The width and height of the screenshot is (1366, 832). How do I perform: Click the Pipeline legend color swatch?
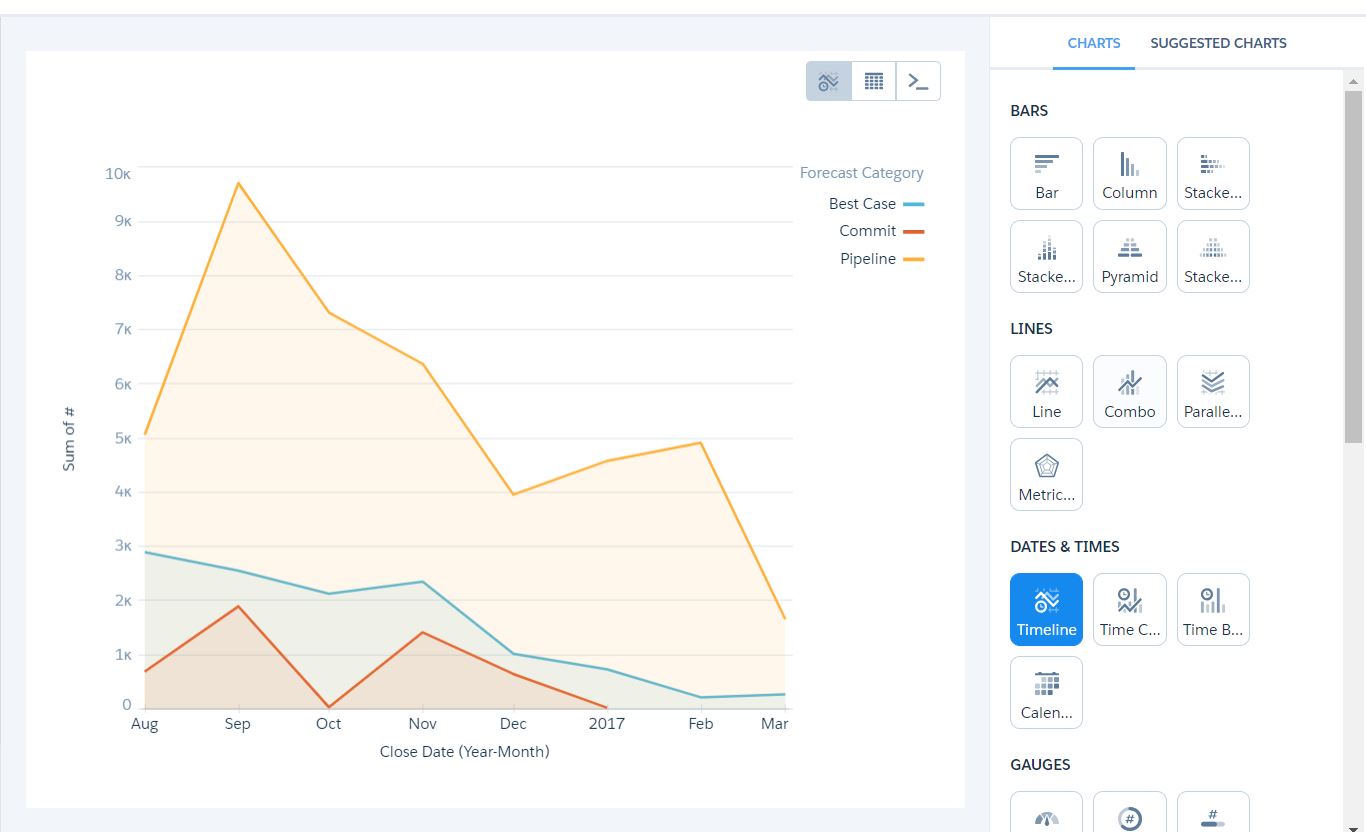pyautogui.click(x=913, y=259)
